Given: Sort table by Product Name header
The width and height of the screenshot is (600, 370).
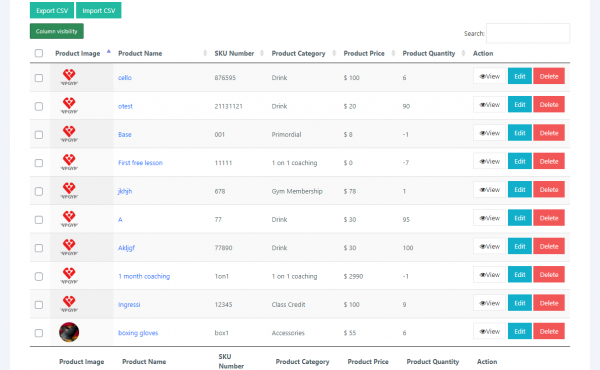Looking at the screenshot, I should tap(140, 54).
